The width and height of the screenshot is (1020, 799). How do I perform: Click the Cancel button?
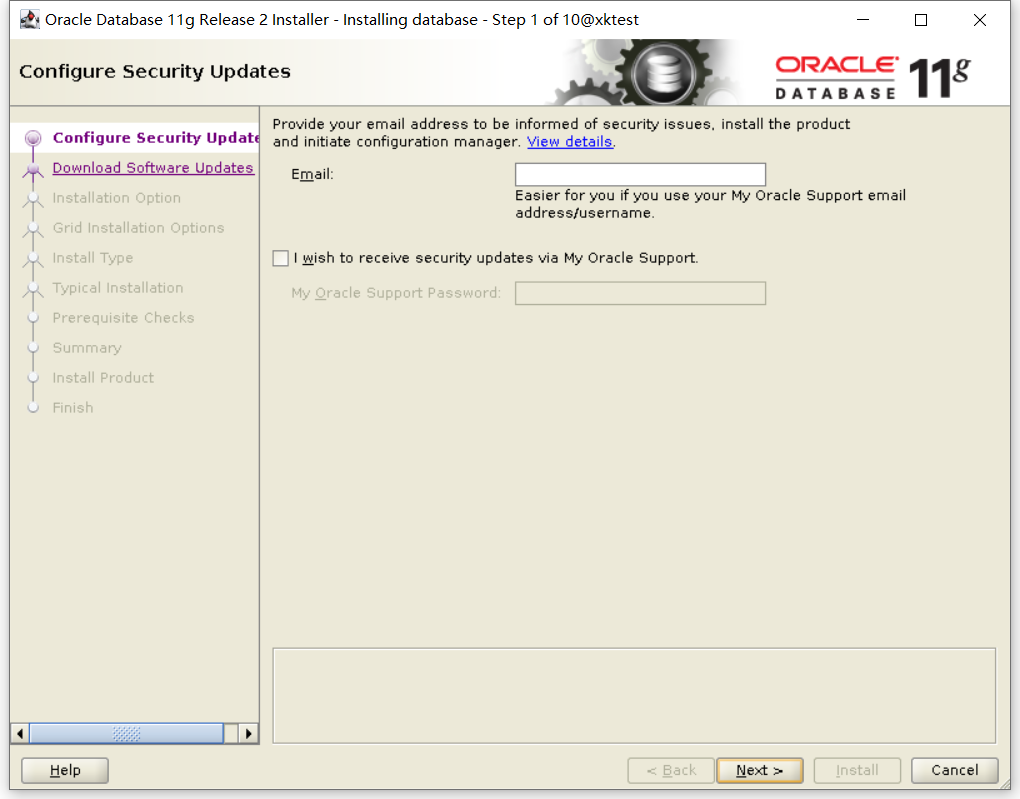954,770
